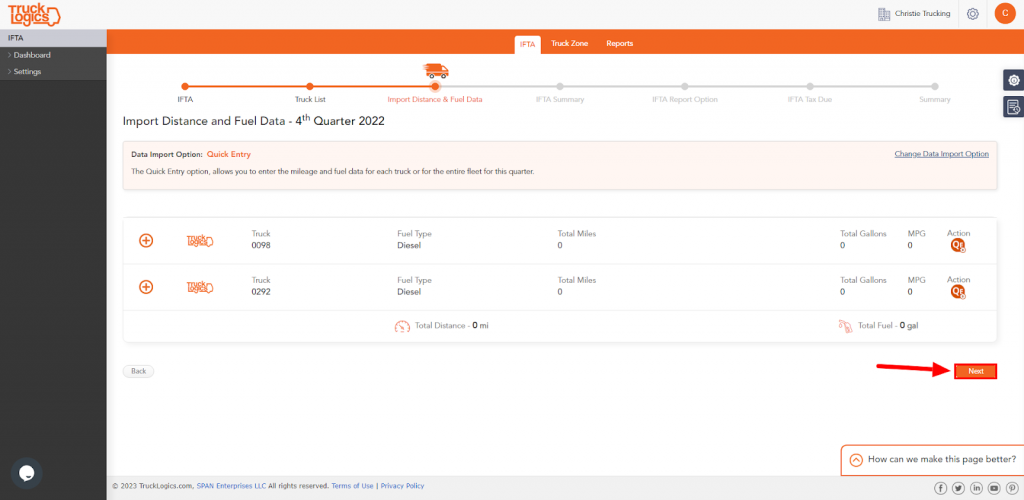Expand the feedback panel chevron icon

pos(856,460)
